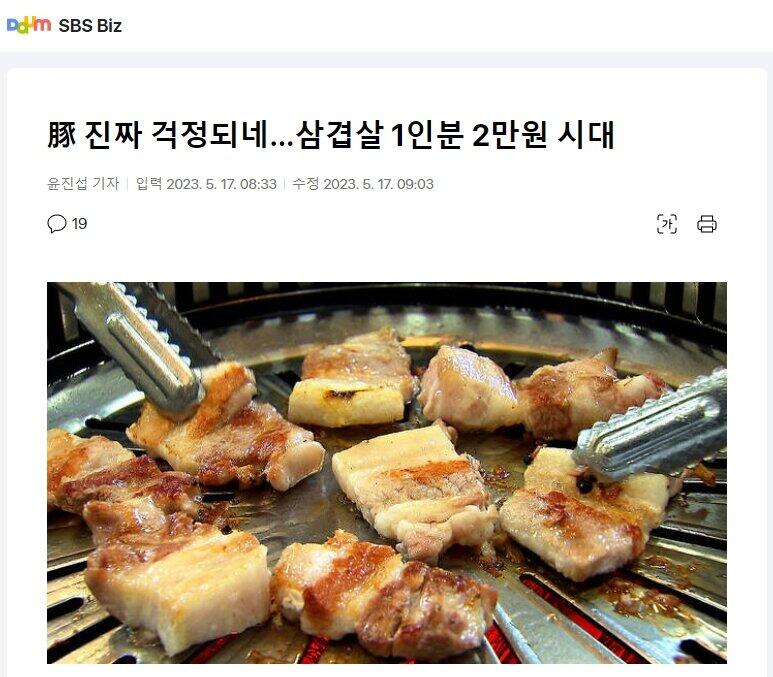Click the '삼겹살' word in the headline
The height and width of the screenshot is (677, 773).
pos(339,135)
